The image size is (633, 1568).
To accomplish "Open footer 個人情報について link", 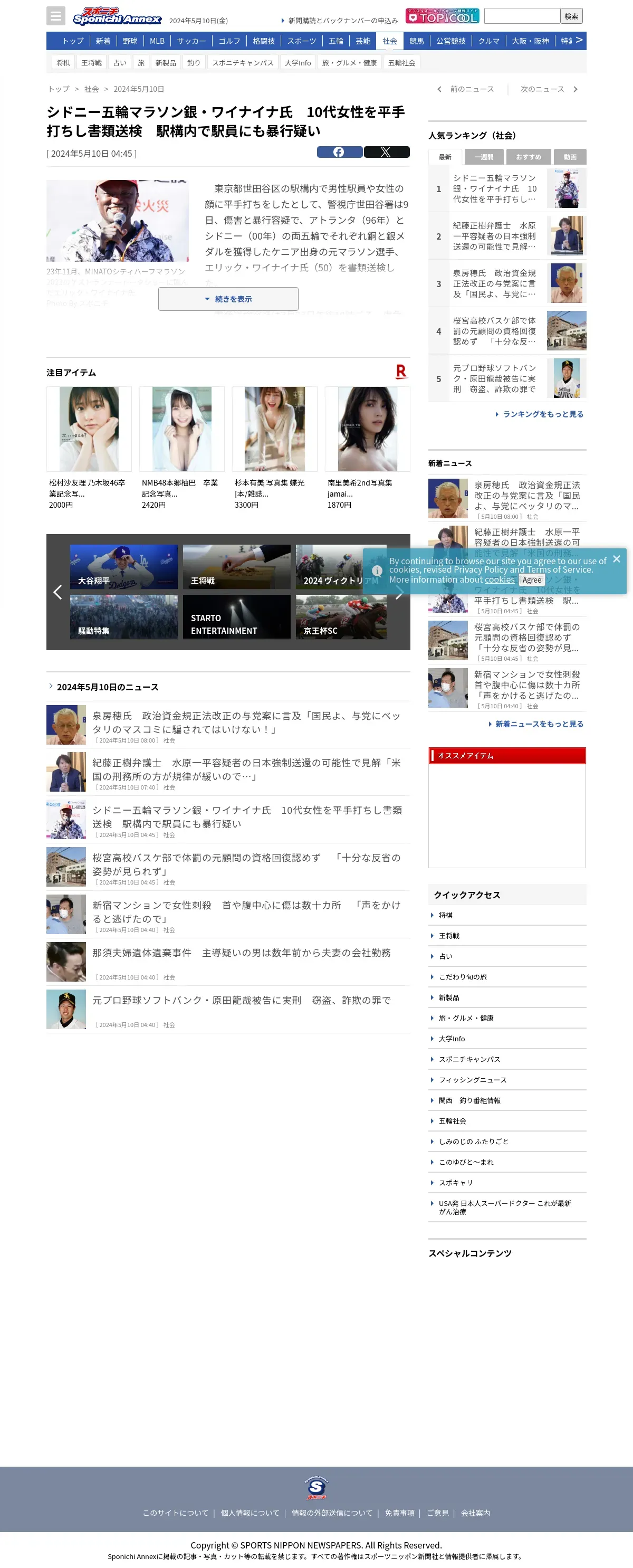I will point(250,1513).
